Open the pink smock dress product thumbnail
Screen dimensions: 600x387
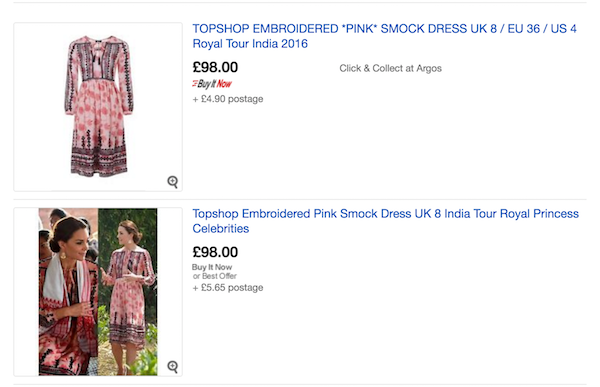98,107
